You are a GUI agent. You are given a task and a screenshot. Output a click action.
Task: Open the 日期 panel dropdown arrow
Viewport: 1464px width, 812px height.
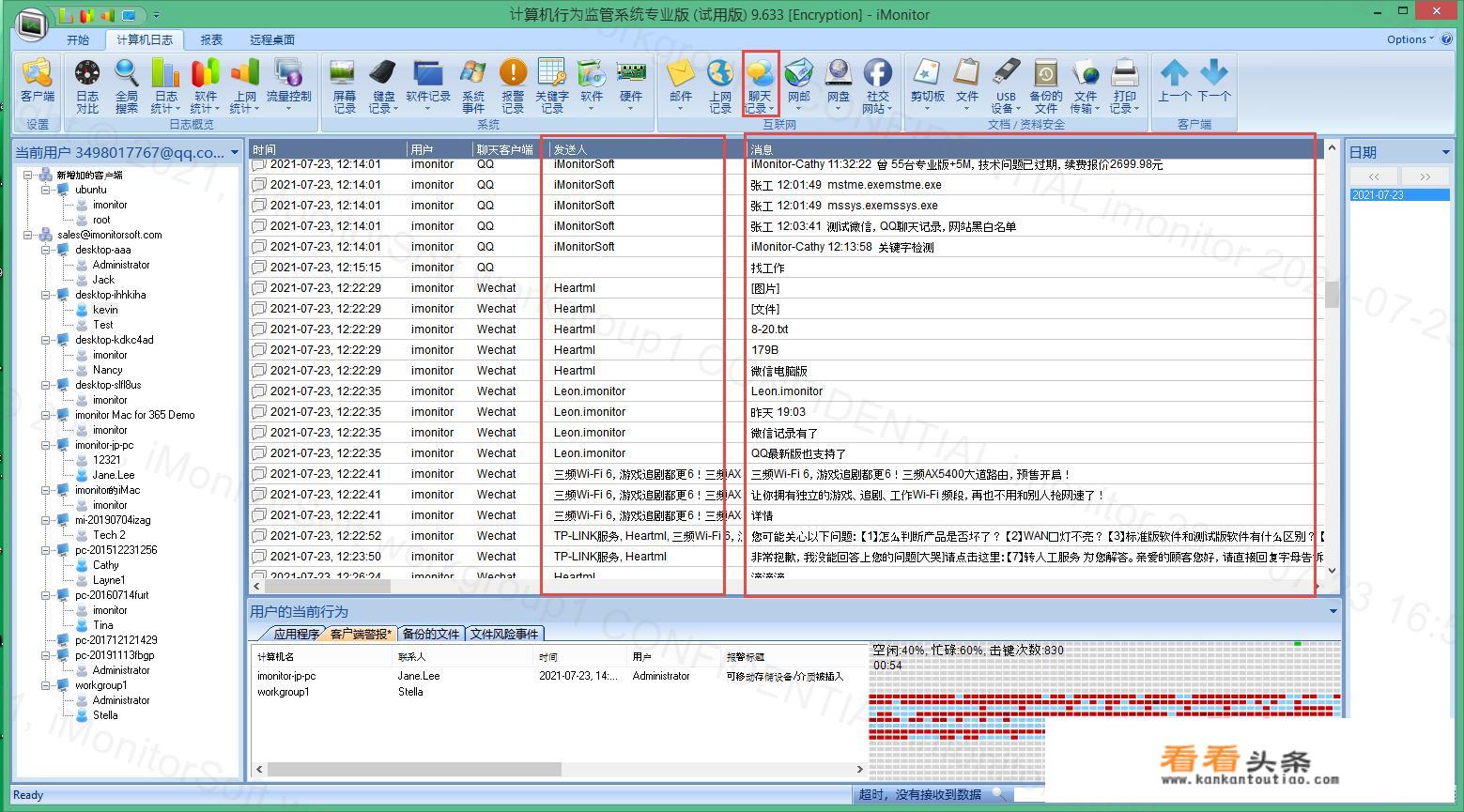click(x=1445, y=152)
